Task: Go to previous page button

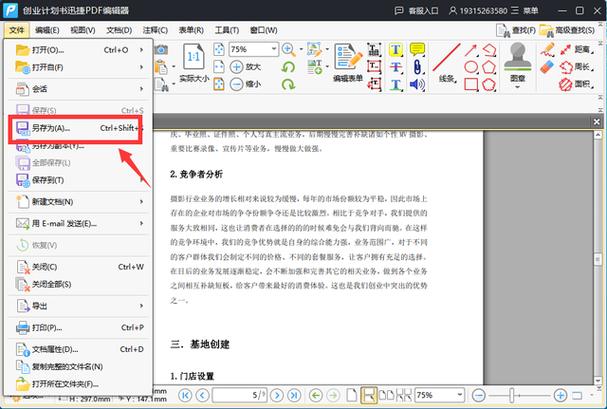Action: (202, 395)
